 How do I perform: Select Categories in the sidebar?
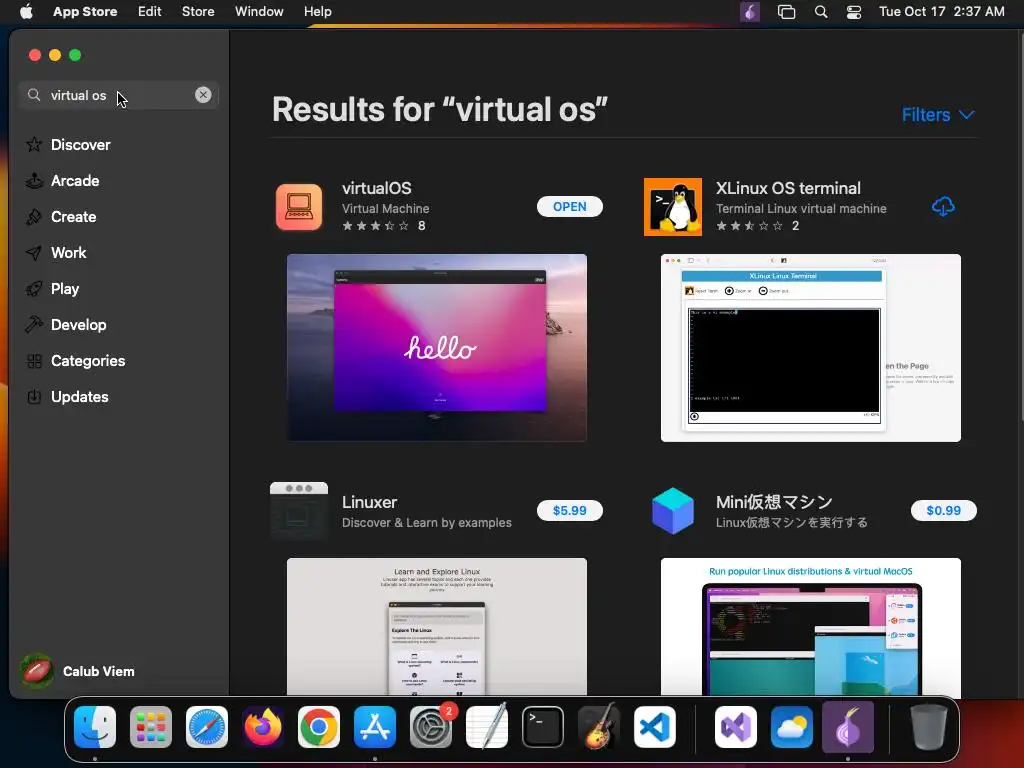(88, 360)
